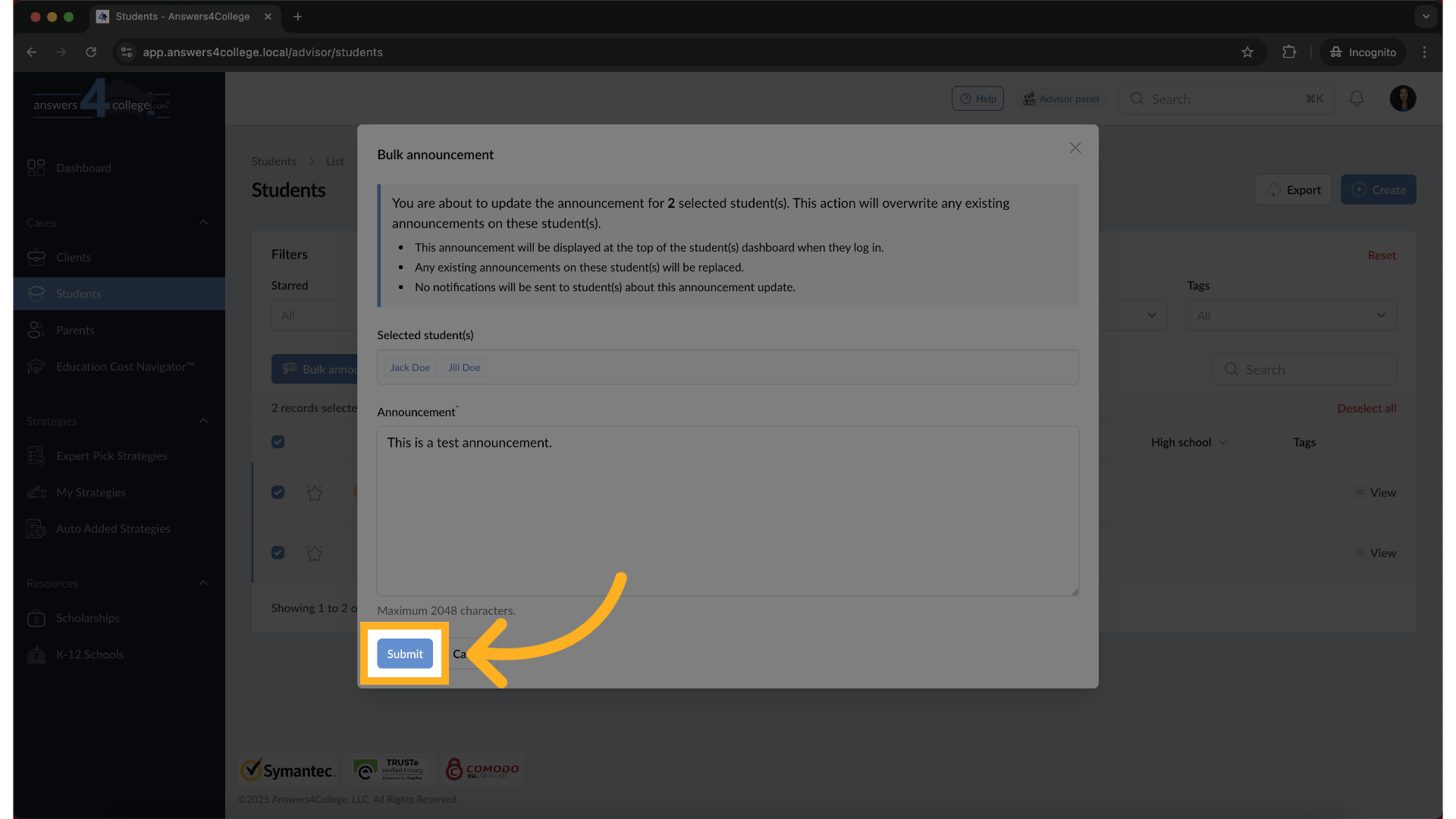
Task: Star the first student row
Action: pyautogui.click(x=315, y=493)
